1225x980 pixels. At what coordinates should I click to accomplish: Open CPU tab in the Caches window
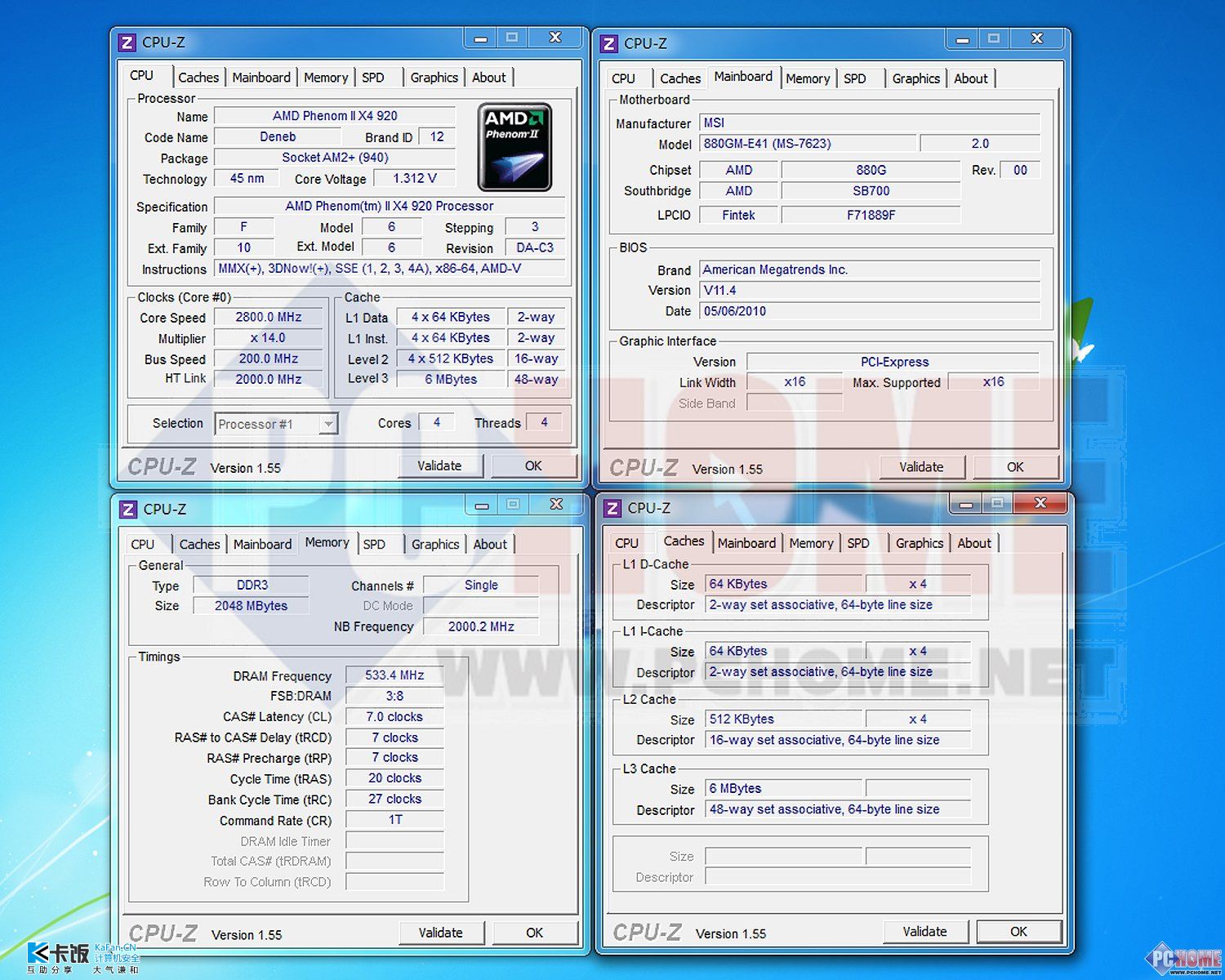(626, 543)
